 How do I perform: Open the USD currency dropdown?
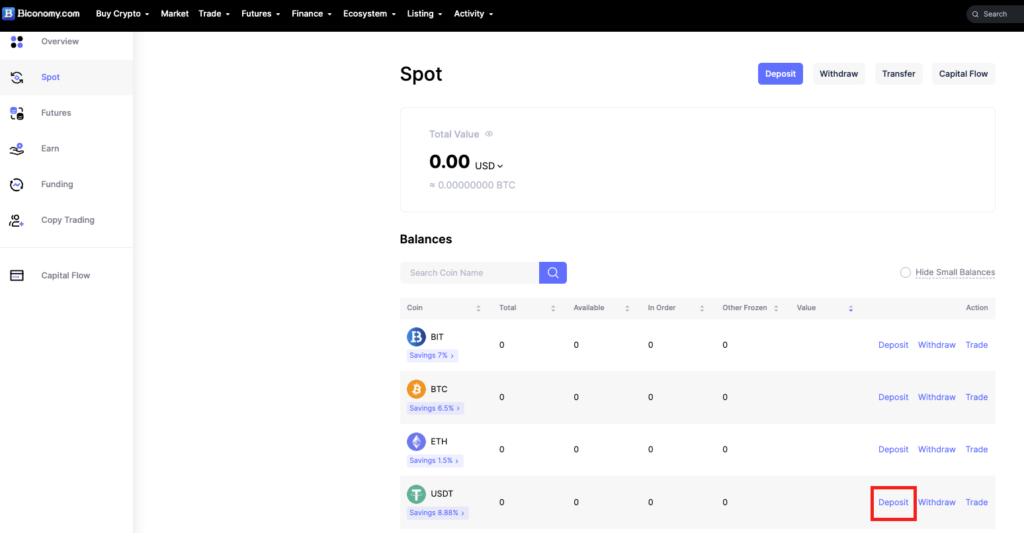coord(488,166)
